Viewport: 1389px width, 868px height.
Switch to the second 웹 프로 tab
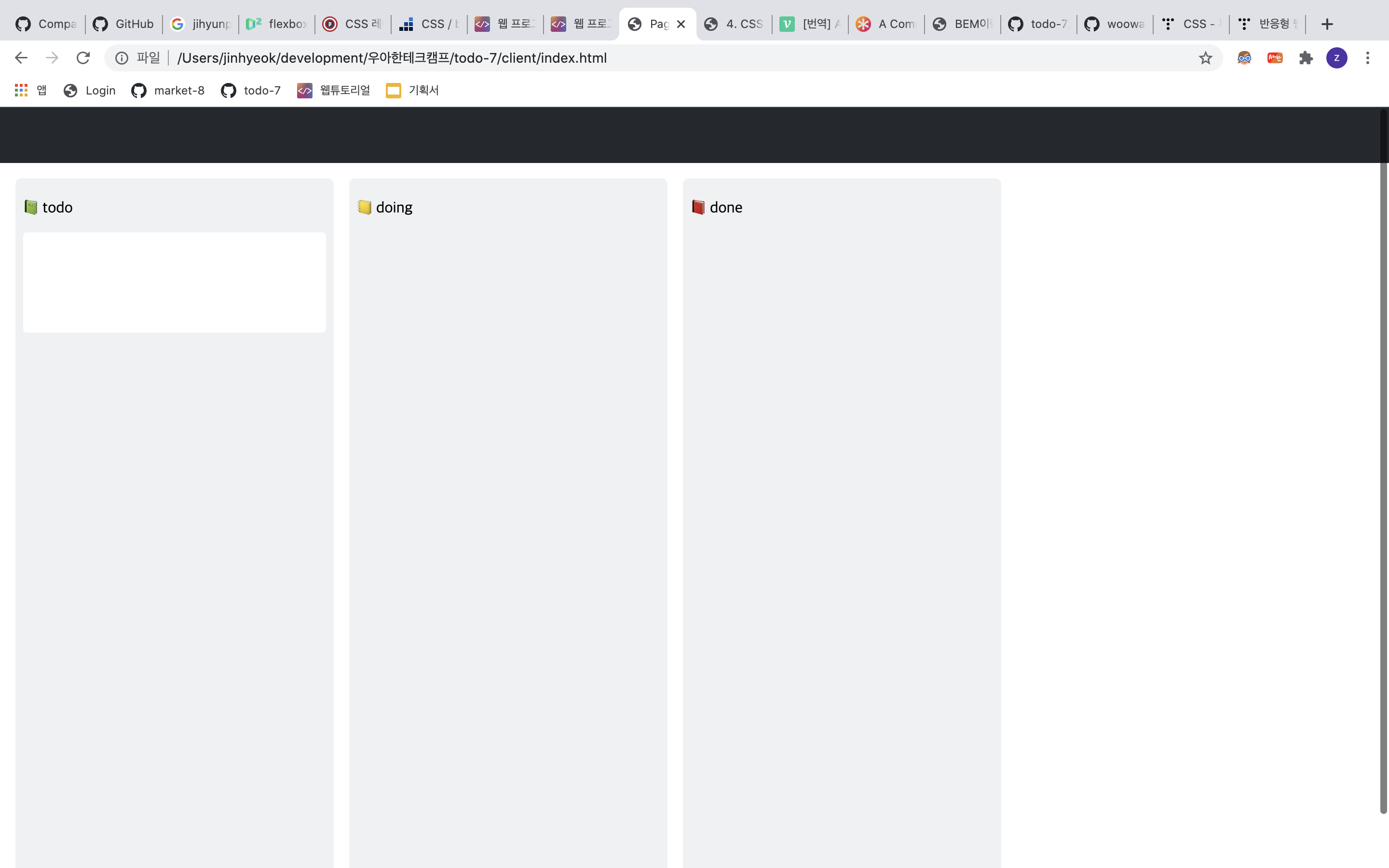[582, 24]
